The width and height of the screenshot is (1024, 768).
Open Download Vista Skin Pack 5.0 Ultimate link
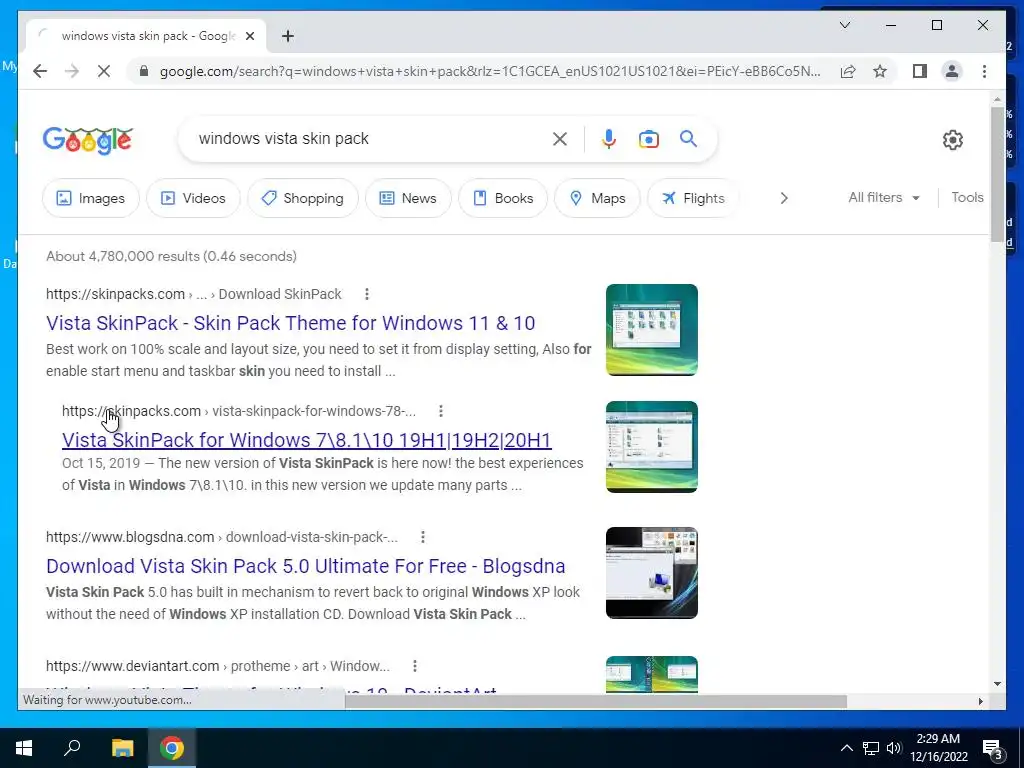pyautogui.click(x=306, y=566)
